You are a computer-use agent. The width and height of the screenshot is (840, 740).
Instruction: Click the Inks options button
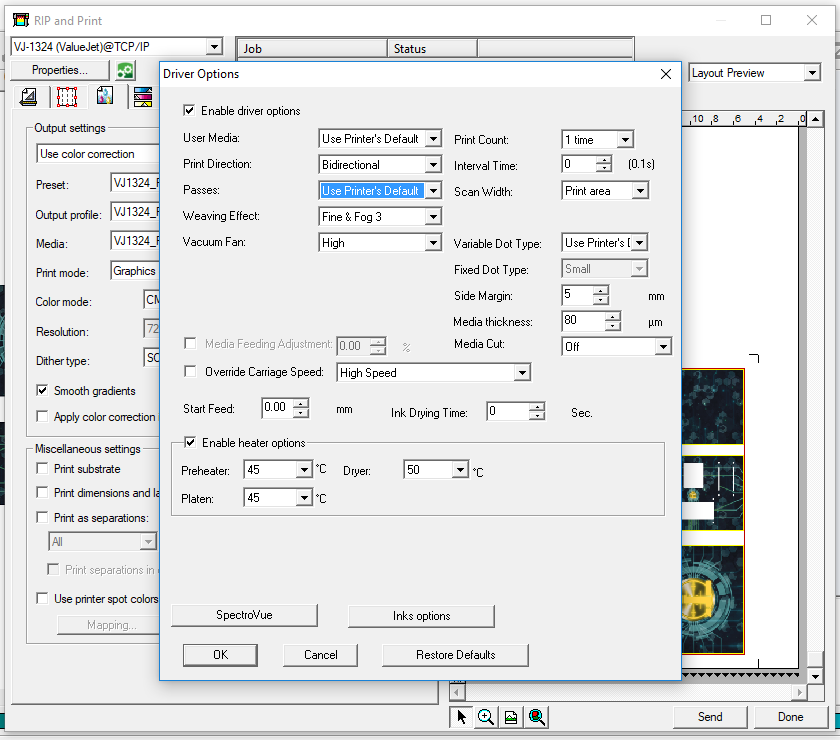click(x=421, y=616)
